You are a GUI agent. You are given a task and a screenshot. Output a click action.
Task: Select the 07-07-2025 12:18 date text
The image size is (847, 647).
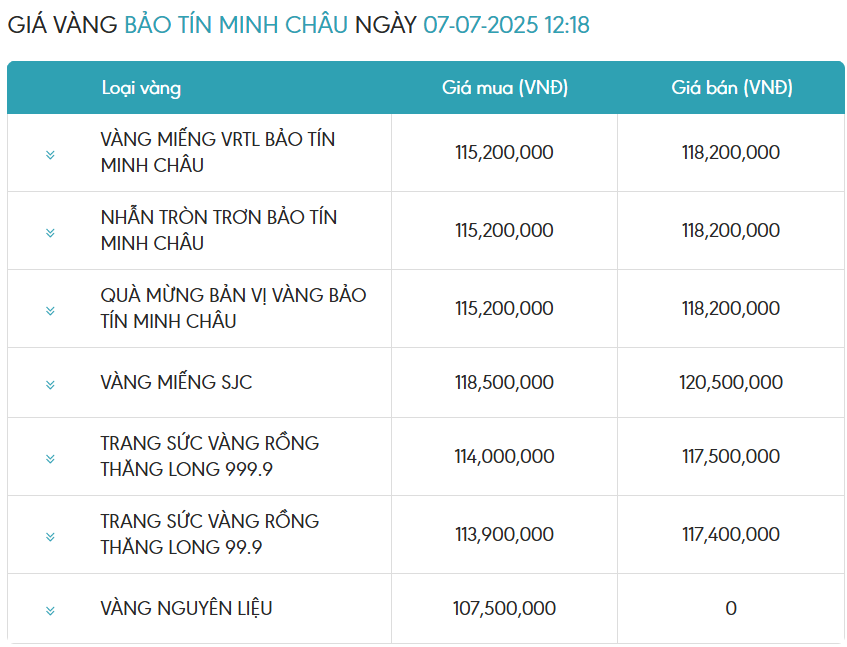tap(506, 25)
